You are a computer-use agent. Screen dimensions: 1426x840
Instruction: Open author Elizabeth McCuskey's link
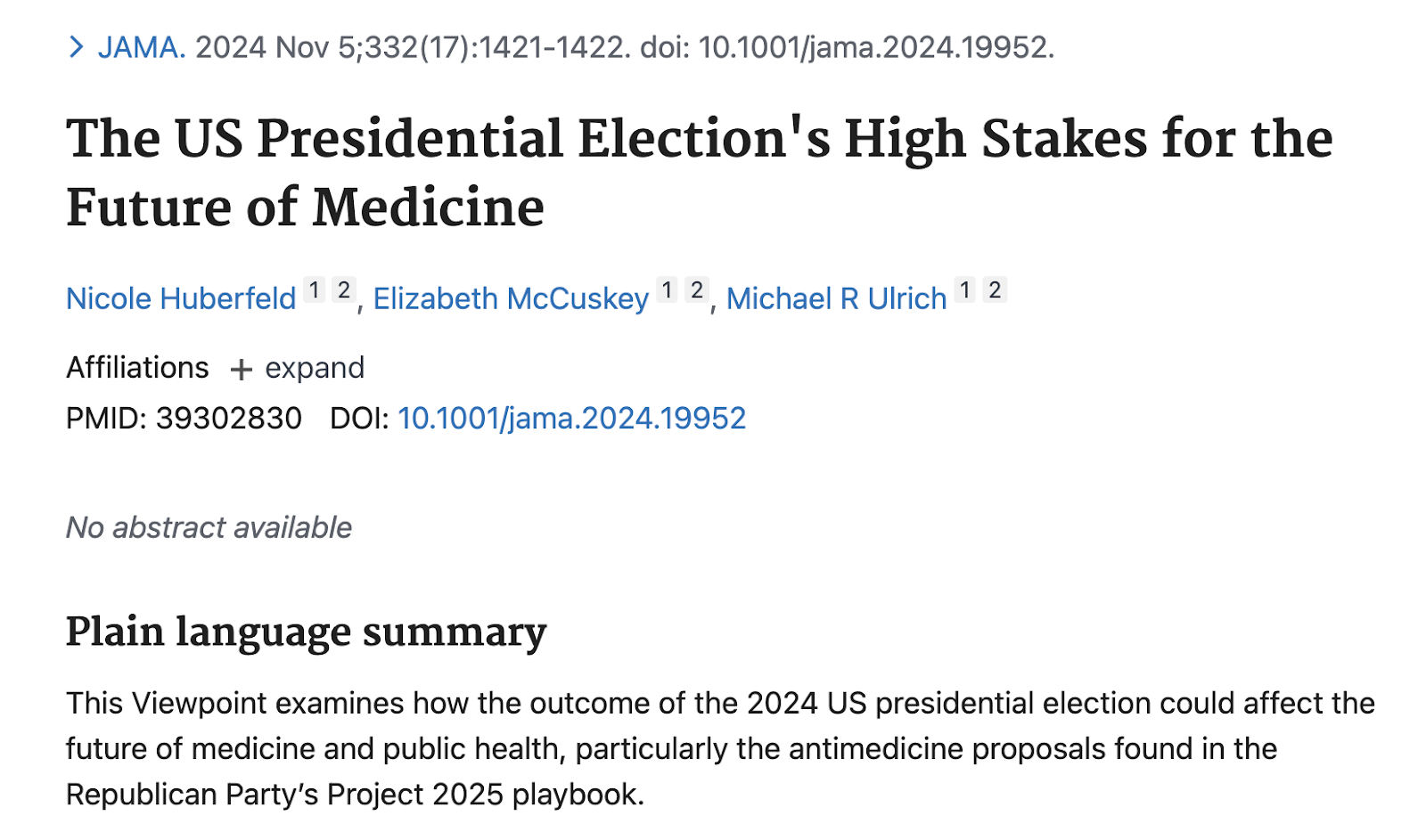pos(511,298)
